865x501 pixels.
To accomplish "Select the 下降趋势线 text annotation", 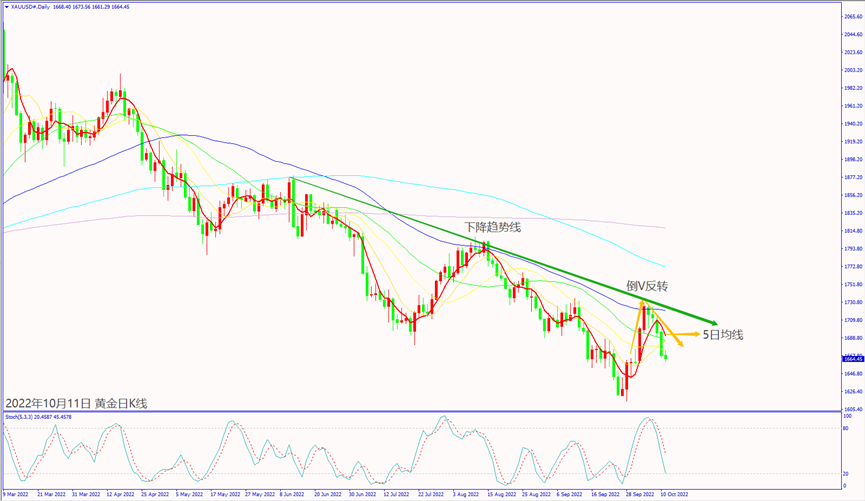I will pos(492,228).
